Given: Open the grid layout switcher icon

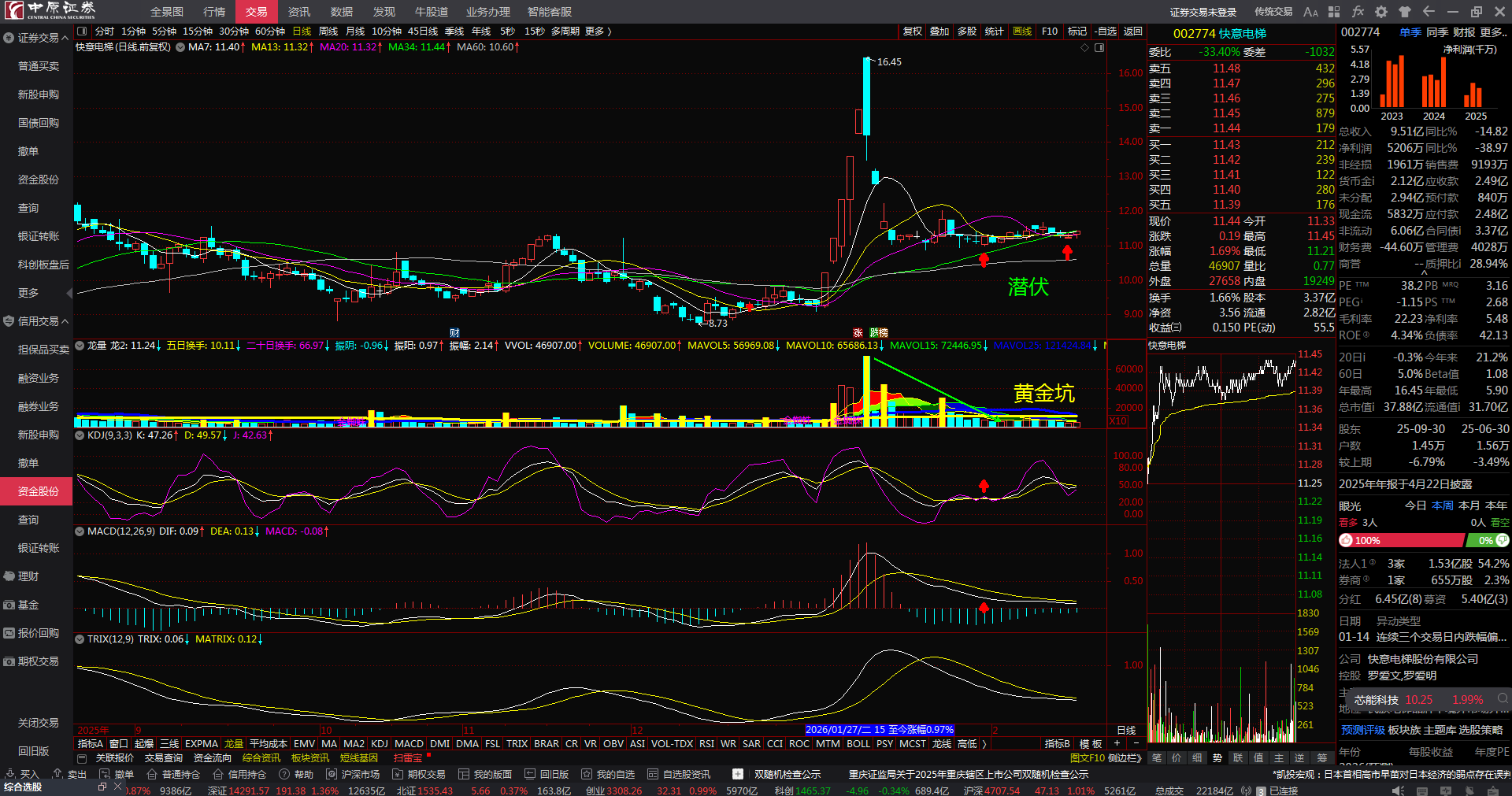Looking at the screenshot, I should [x=1334, y=12].
